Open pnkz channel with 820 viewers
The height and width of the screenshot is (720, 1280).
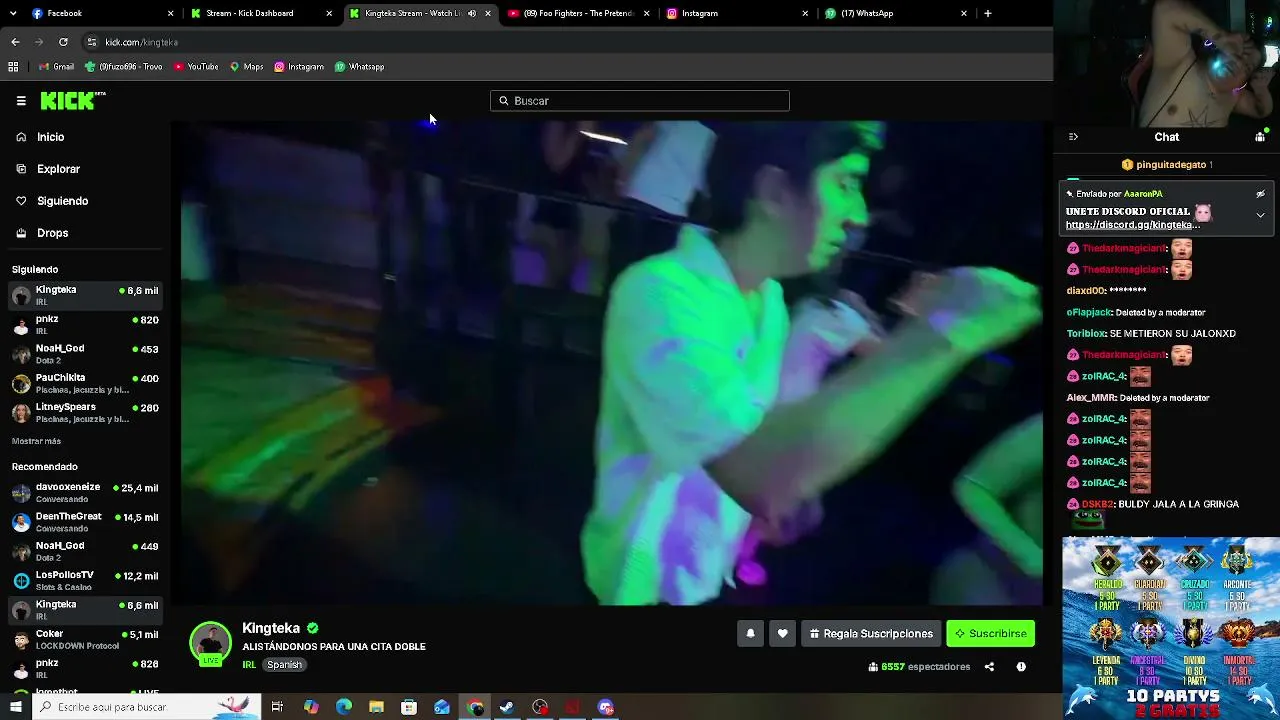[x=84, y=324]
